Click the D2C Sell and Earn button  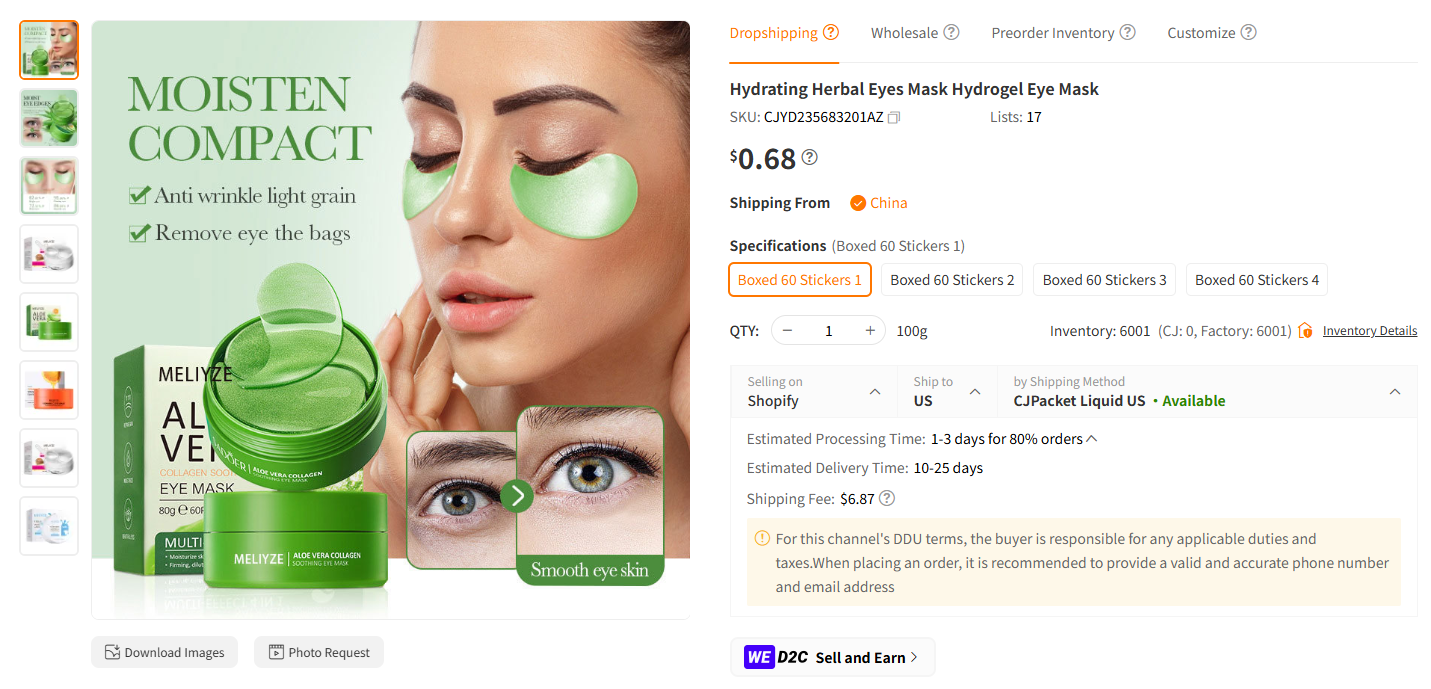(832, 657)
